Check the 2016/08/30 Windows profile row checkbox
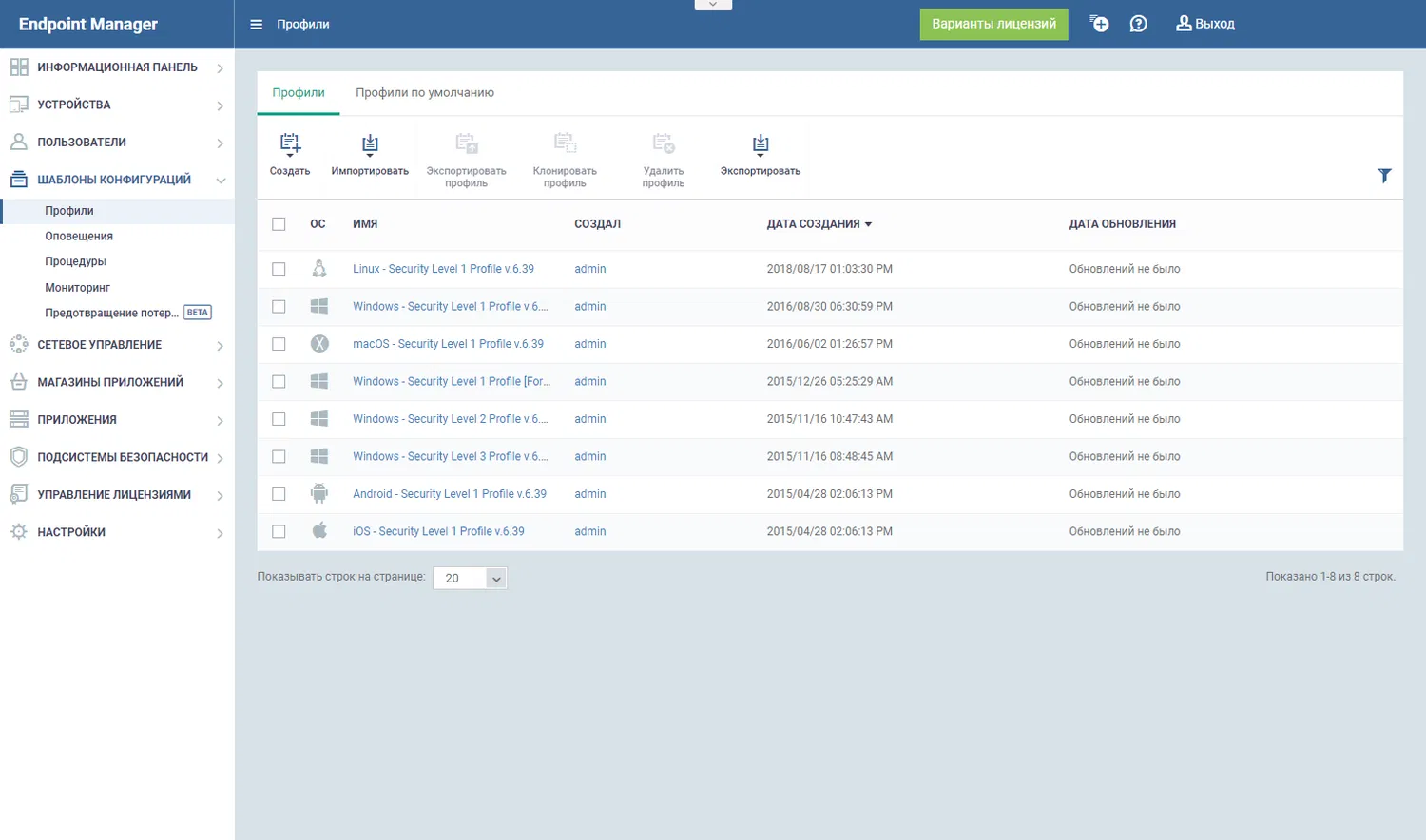The image size is (1426, 840). coord(279,307)
